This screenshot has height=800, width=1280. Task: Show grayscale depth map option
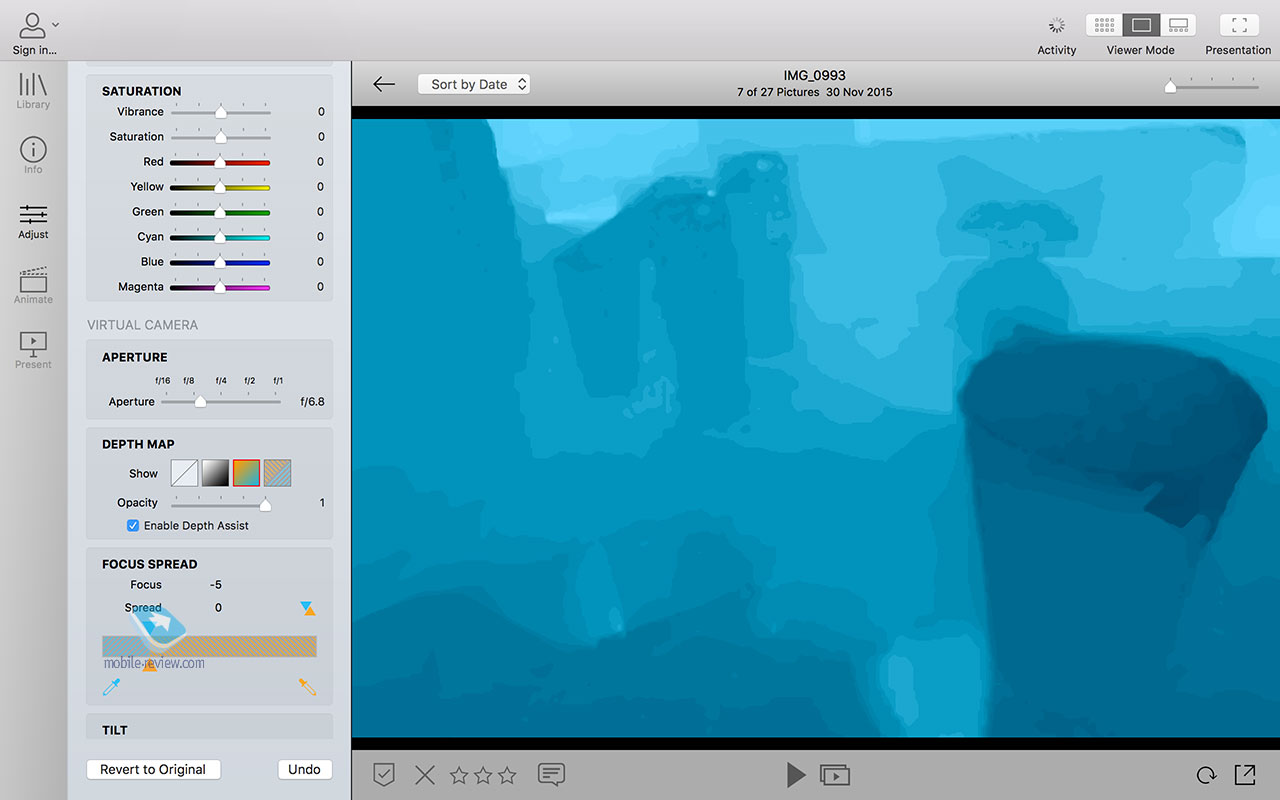pyautogui.click(x=215, y=473)
